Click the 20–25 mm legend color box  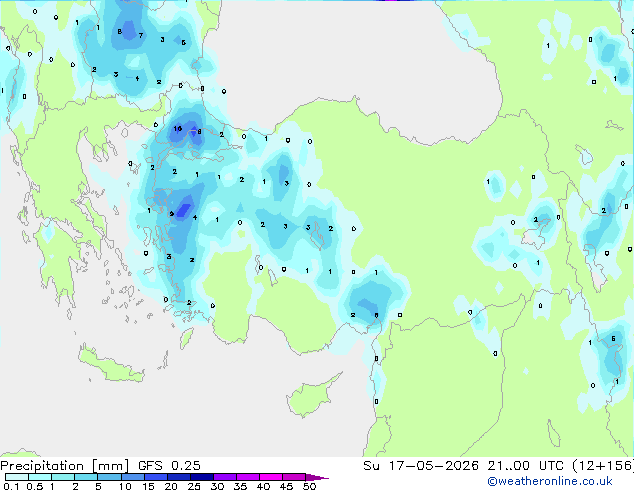[x=178, y=477]
